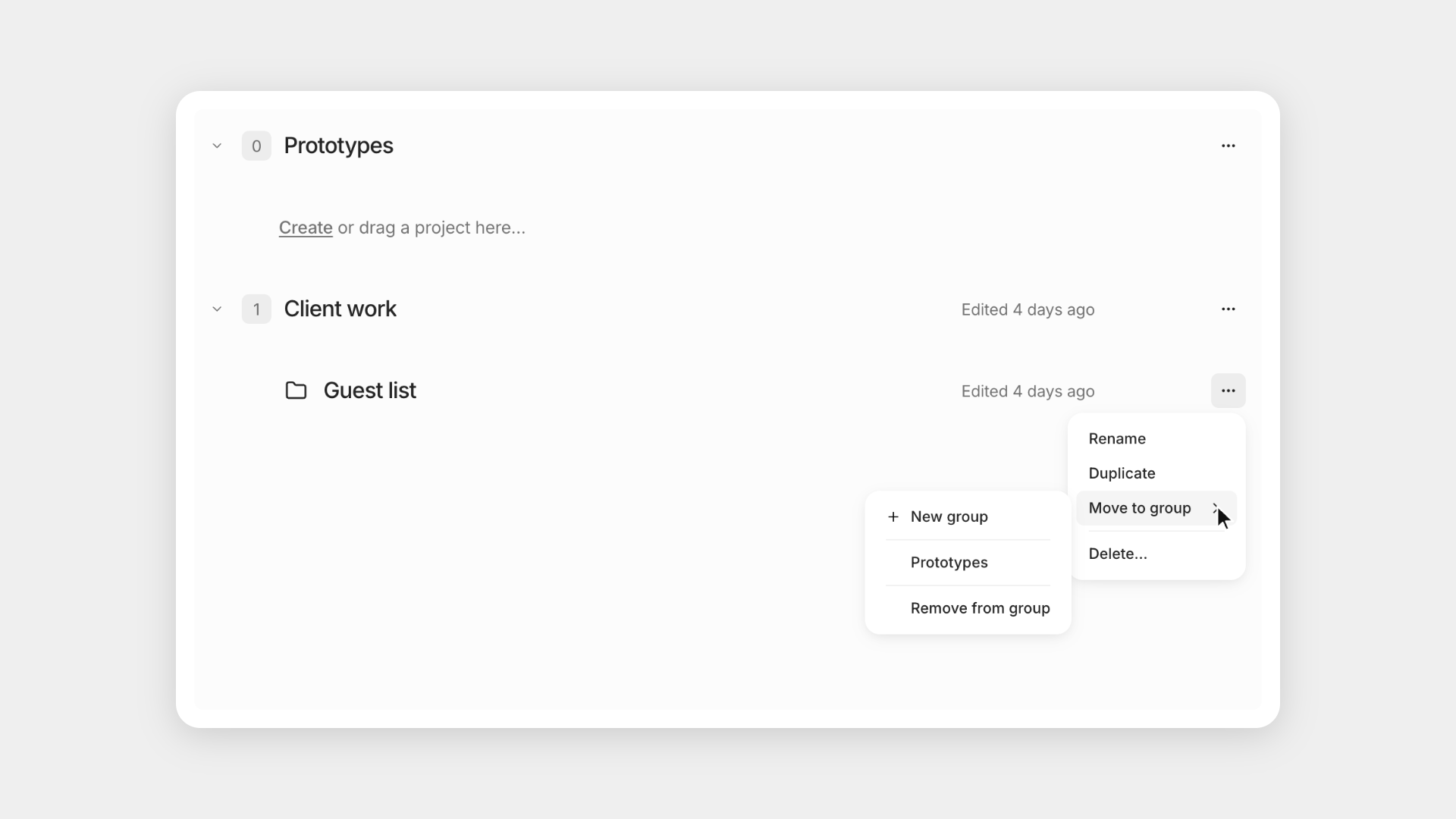This screenshot has height=819, width=1456.
Task: Close the Guest list more options menu
Action: click(1228, 391)
